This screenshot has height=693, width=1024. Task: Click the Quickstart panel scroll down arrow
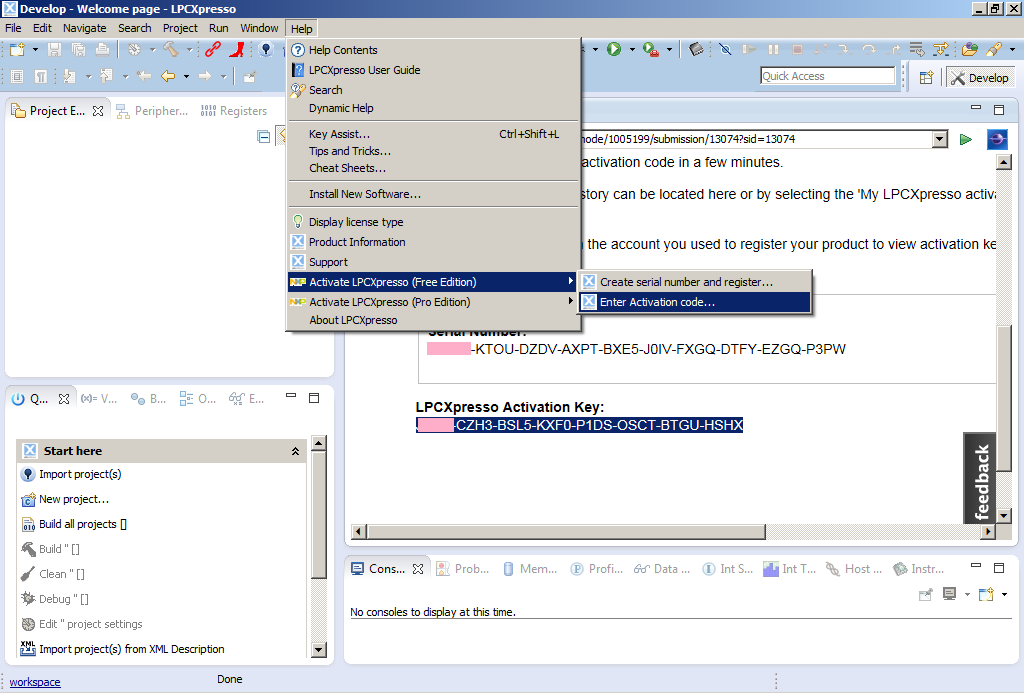[x=319, y=649]
